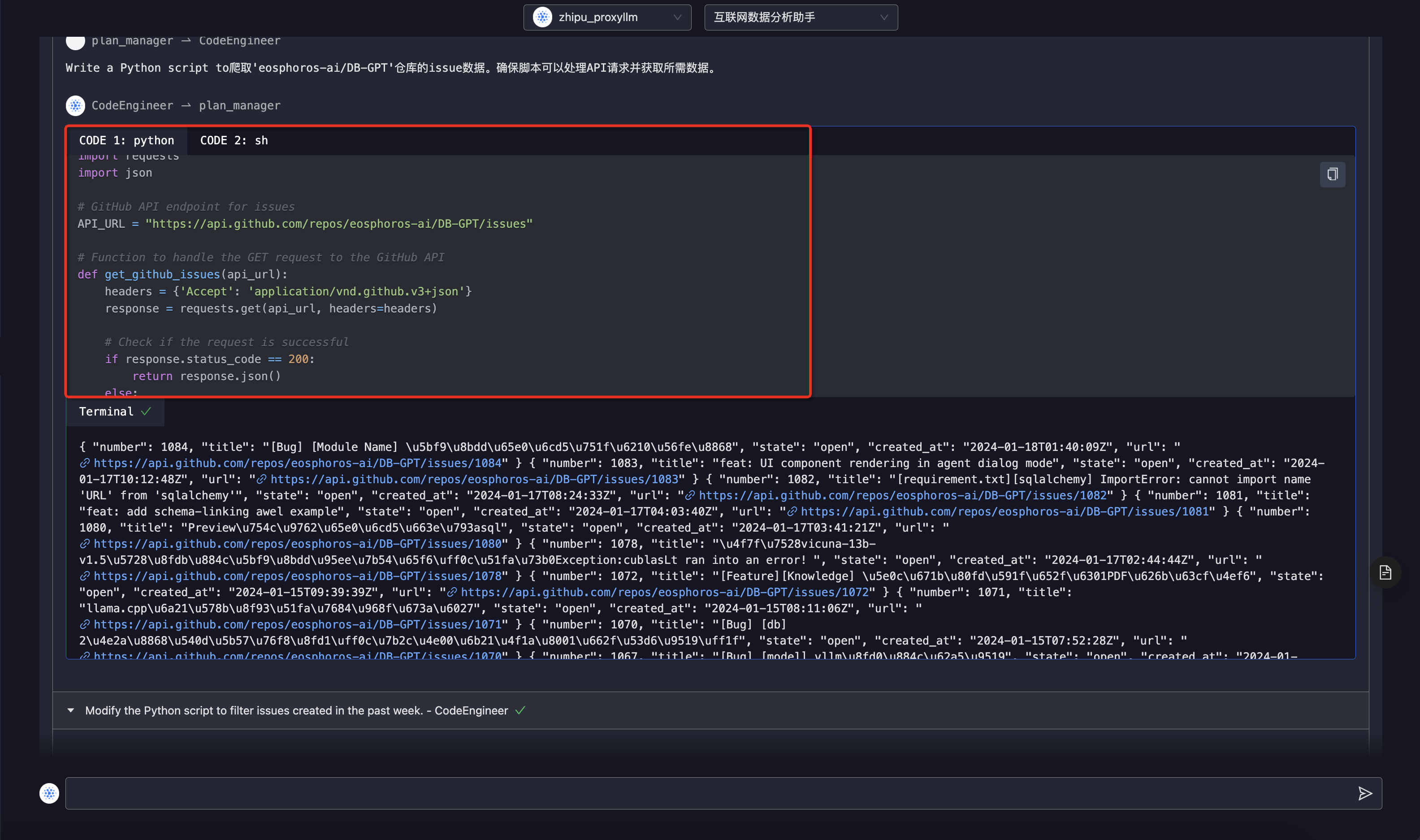Viewport: 1420px width, 840px height.
Task: Open the issues/1083 API link
Action: [474, 479]
